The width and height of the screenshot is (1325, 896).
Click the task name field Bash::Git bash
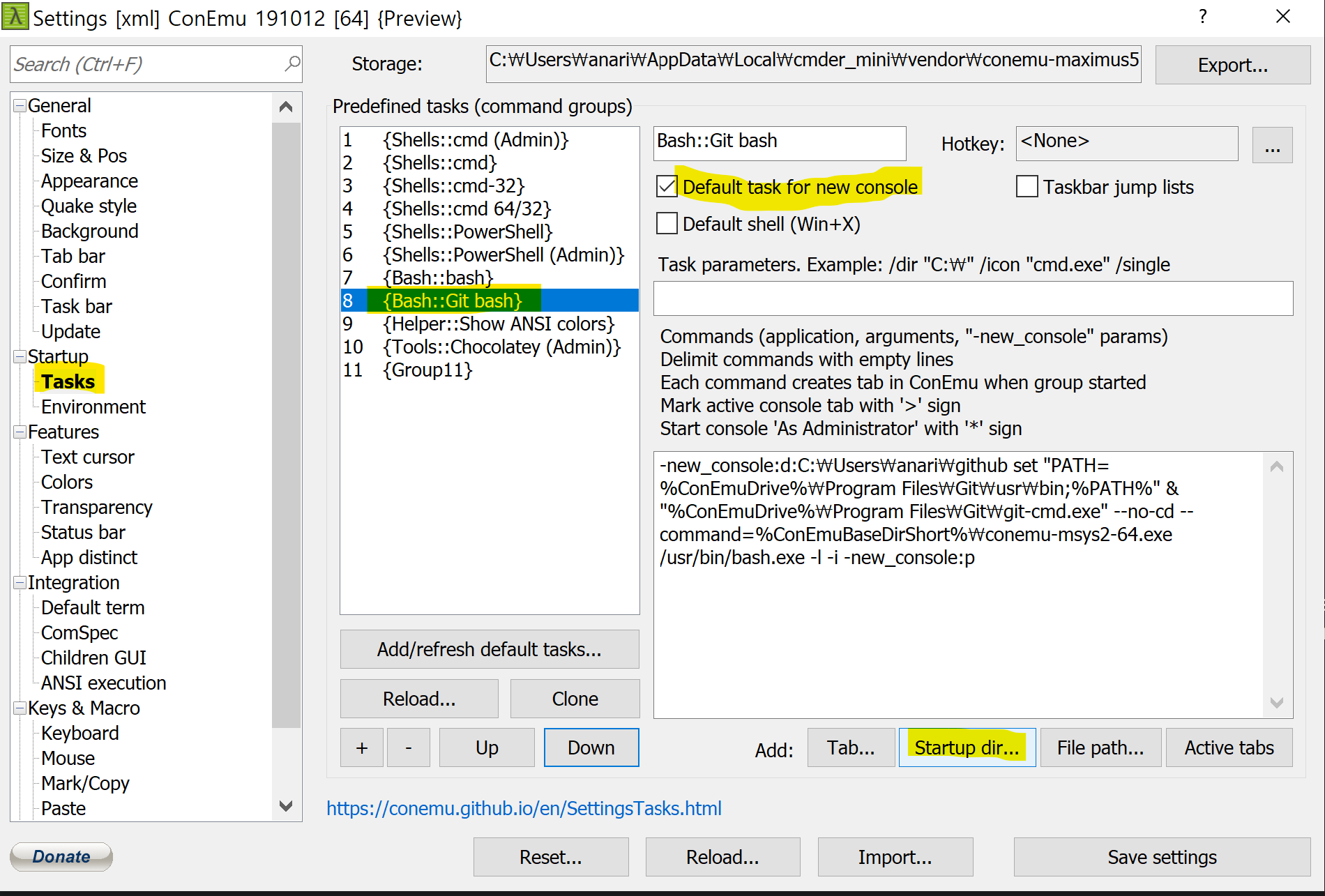780,143
